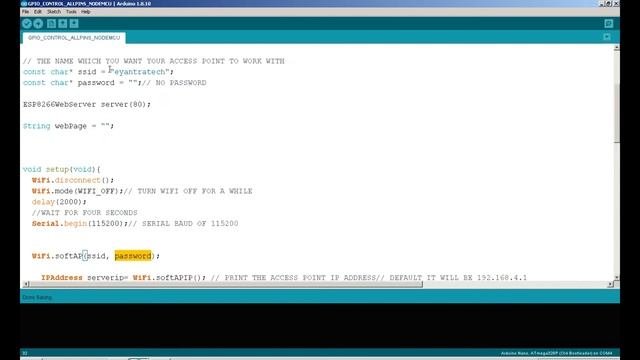This screenshot has width=640, height=360.
Task: Click the comment about access point name
Action: (x=154, y=61)
